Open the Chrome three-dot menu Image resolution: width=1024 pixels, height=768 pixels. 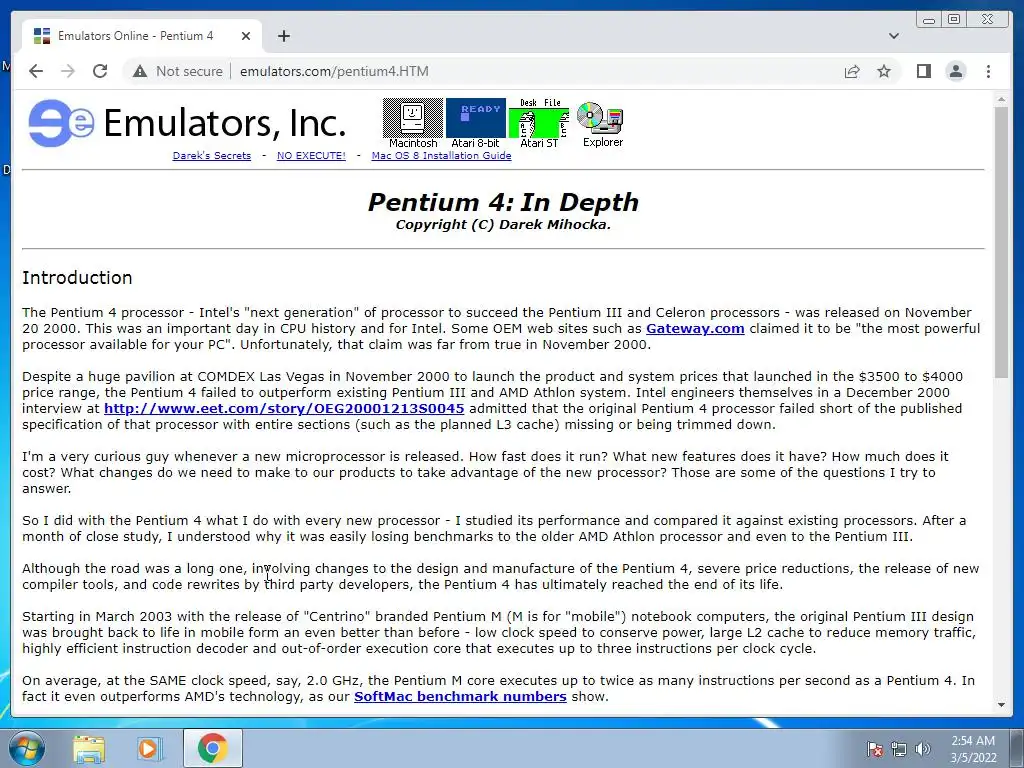click(x=988, y=71)
